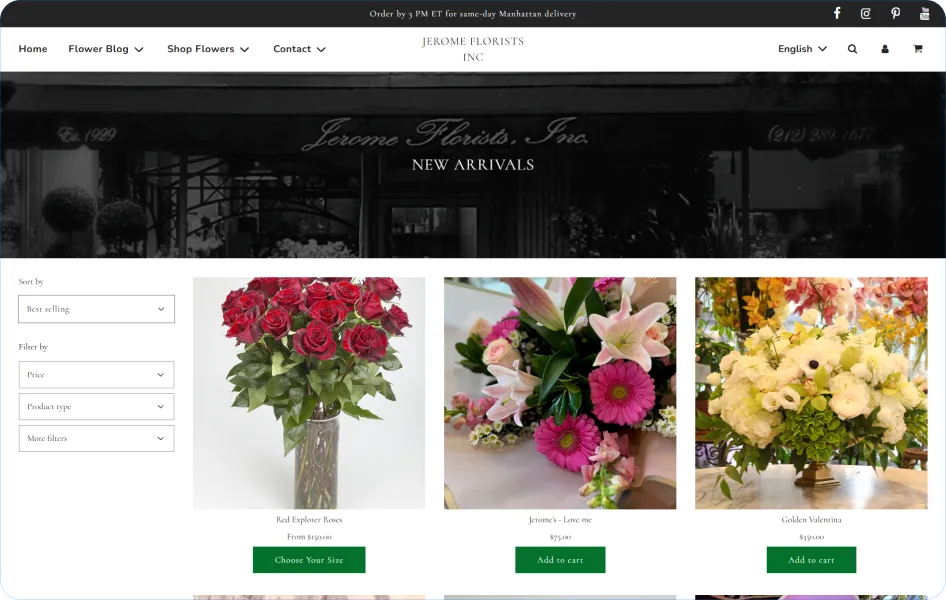
Task: Open the Facebook social link
Action: click(x=837, y=13)
